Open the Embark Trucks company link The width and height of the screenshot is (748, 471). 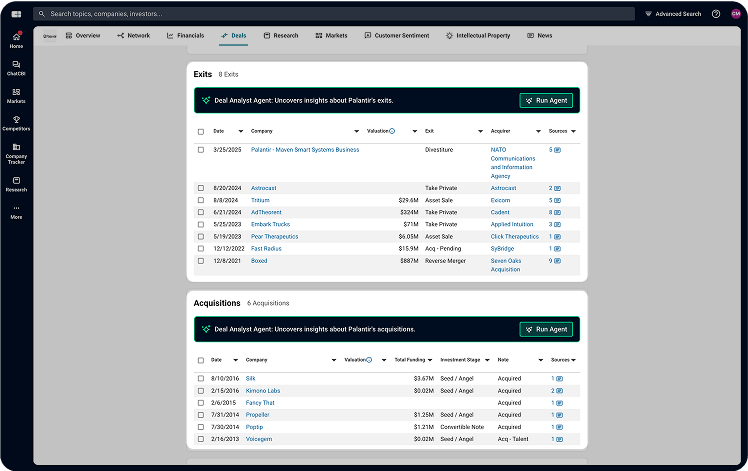(x=270, y=224)
